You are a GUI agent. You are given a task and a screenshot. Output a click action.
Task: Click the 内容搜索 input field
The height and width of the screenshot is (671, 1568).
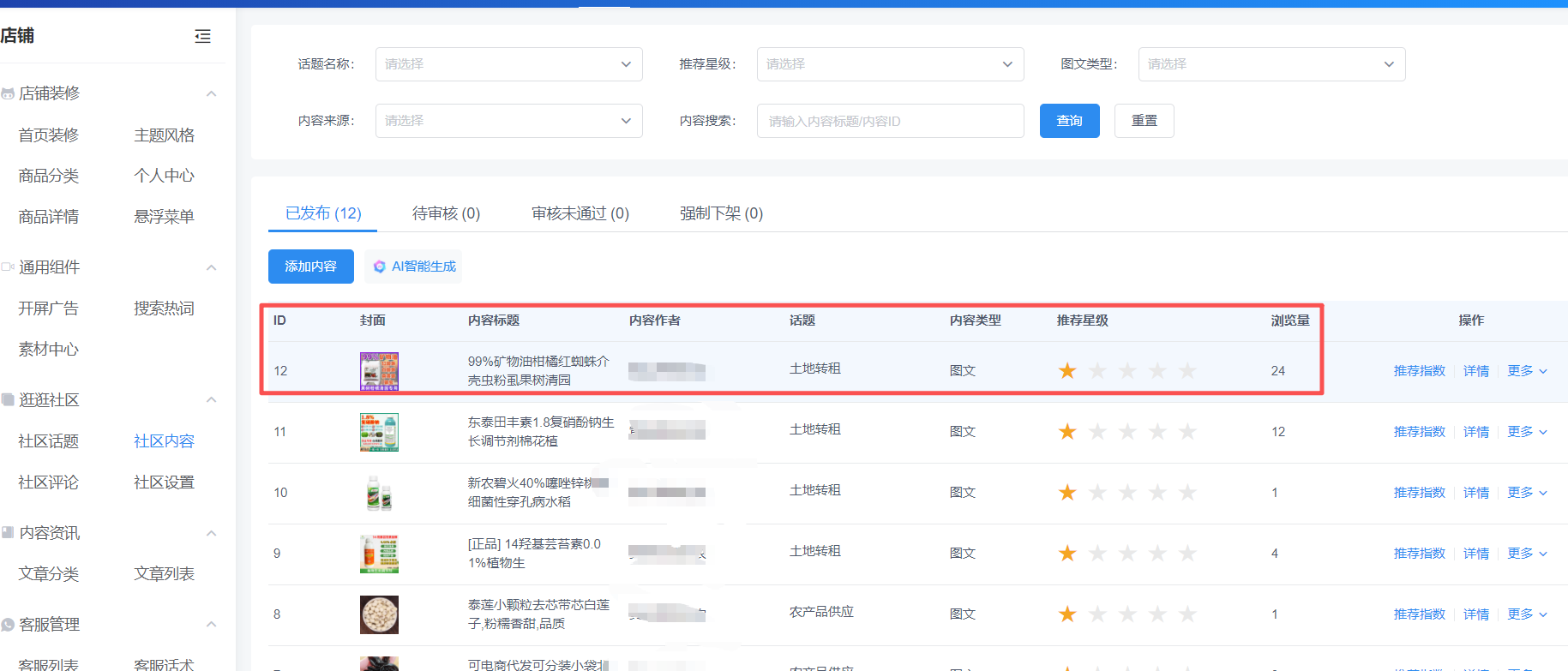pyautogui.click(x=890, y=121)
